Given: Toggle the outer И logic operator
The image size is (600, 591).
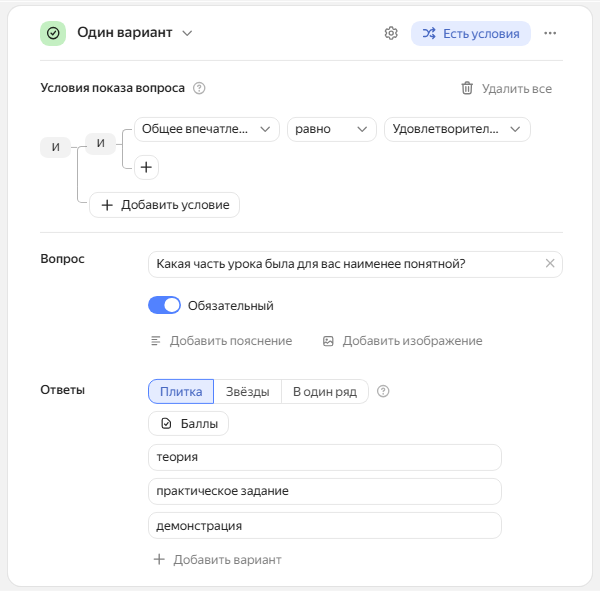Looking at the screenshot, I should pyautogui.click(x=55, y=147).
